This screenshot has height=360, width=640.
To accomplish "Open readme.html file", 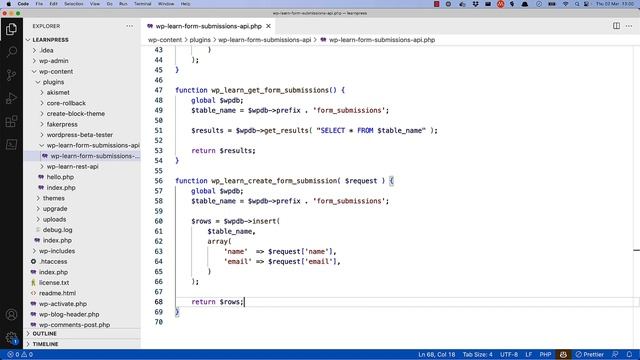I will click(57, 293).
